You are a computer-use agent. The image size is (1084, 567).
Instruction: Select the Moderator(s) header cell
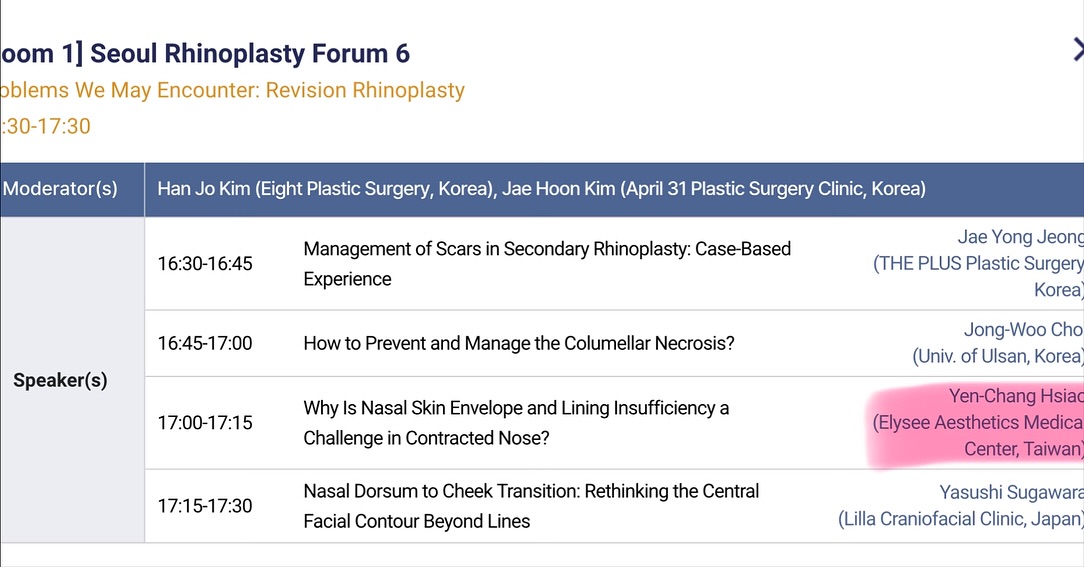click(x=60, y=188)
